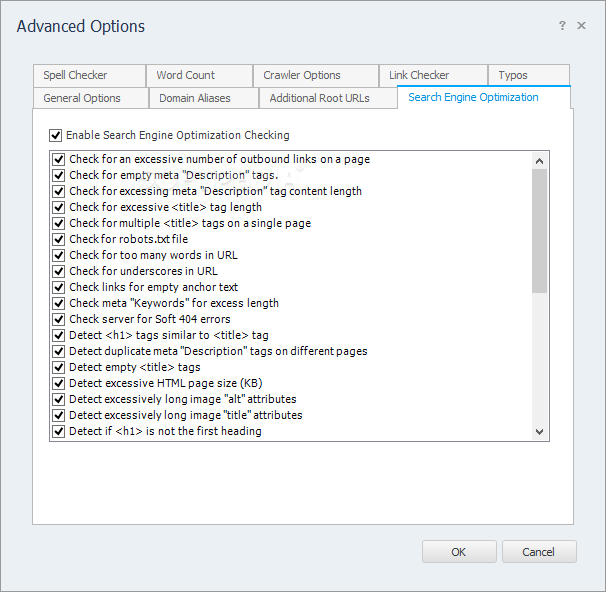Toggle empty meta Description tags check
This screenshot has height=592, width=606.
[58, 175]
